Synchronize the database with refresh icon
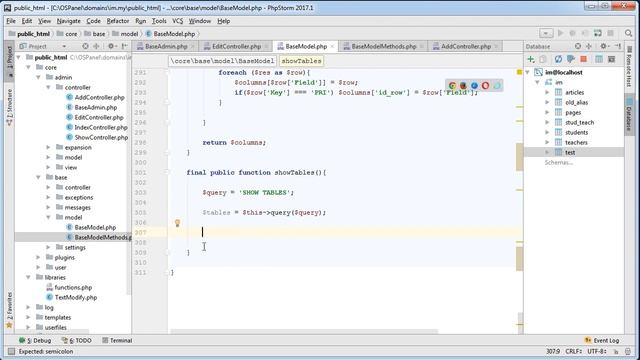Viewport: 640px width, 360px height. [x=558, y=60]
